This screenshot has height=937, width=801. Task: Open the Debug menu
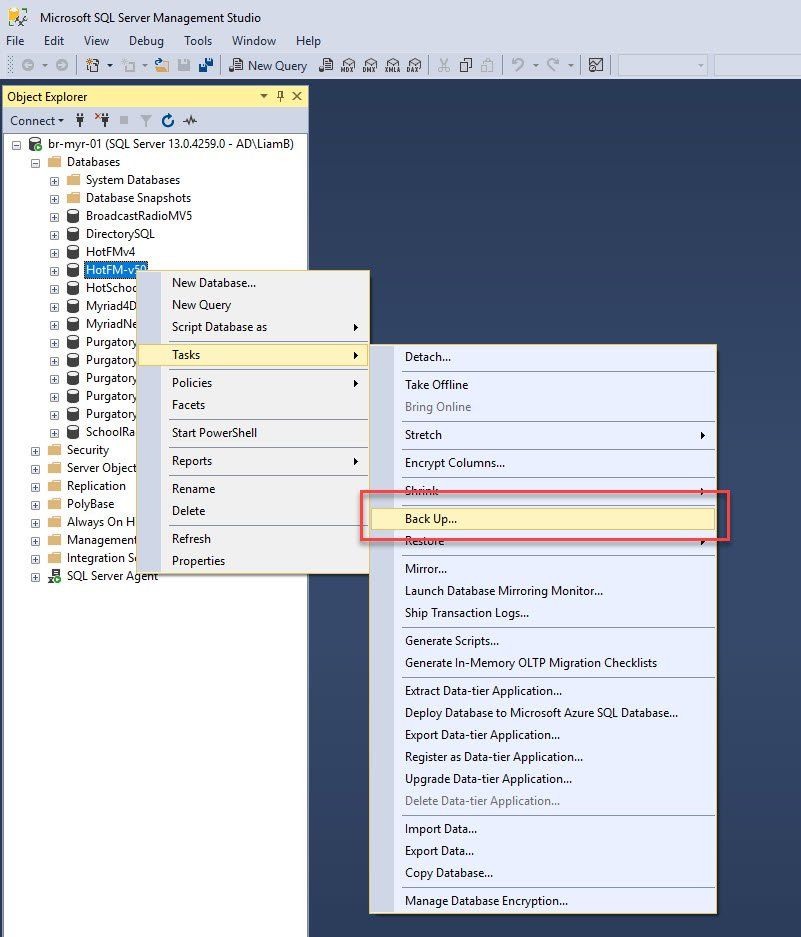click(146, 41)
